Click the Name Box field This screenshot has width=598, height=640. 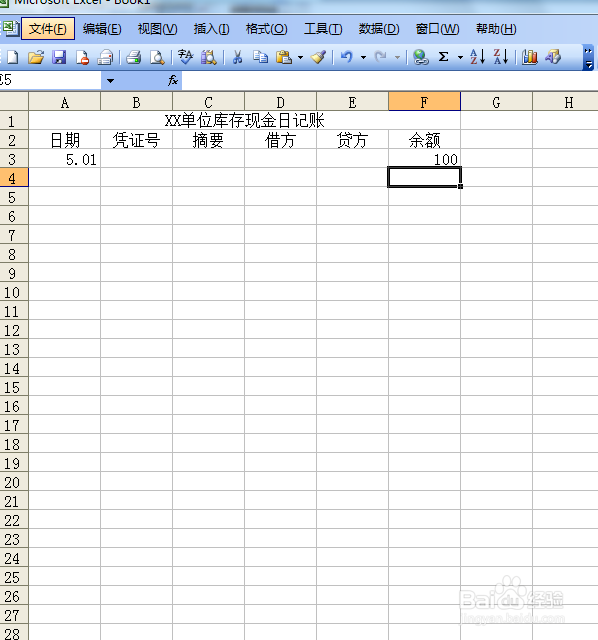(x=50, y=80)
